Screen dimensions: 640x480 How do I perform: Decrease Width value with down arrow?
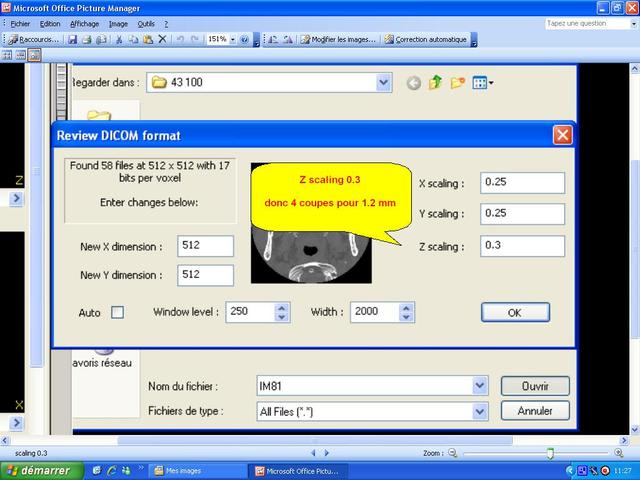pyautogui.click(x=406, y=317)
